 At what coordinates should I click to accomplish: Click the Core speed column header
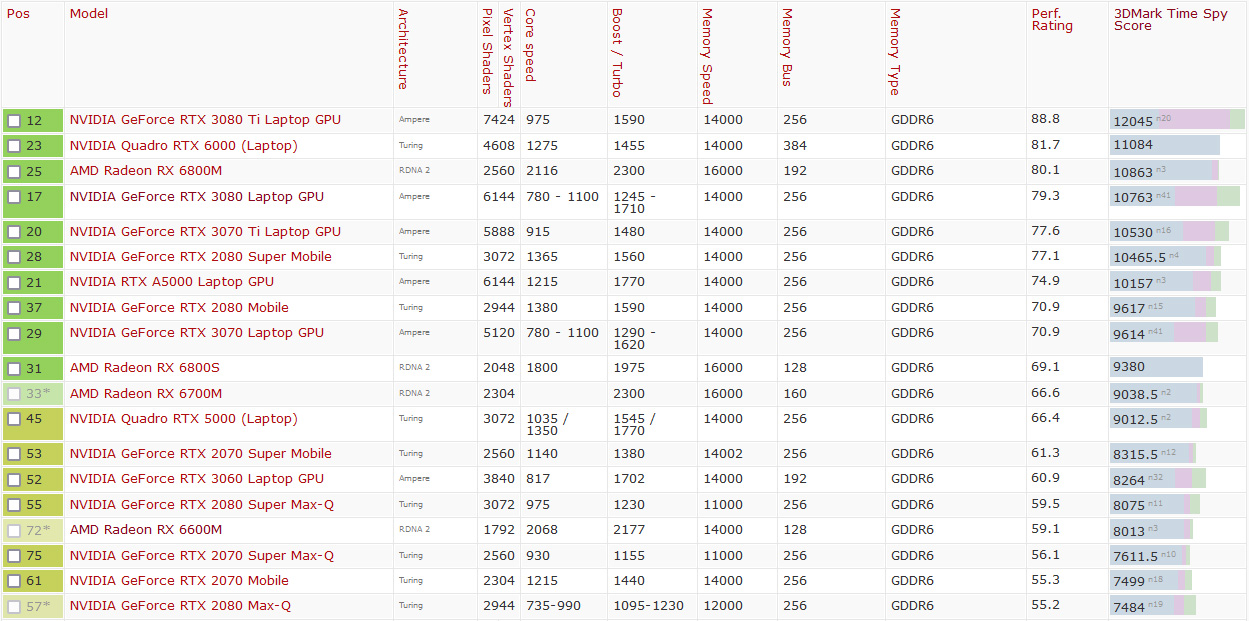(x=530, y=46)
